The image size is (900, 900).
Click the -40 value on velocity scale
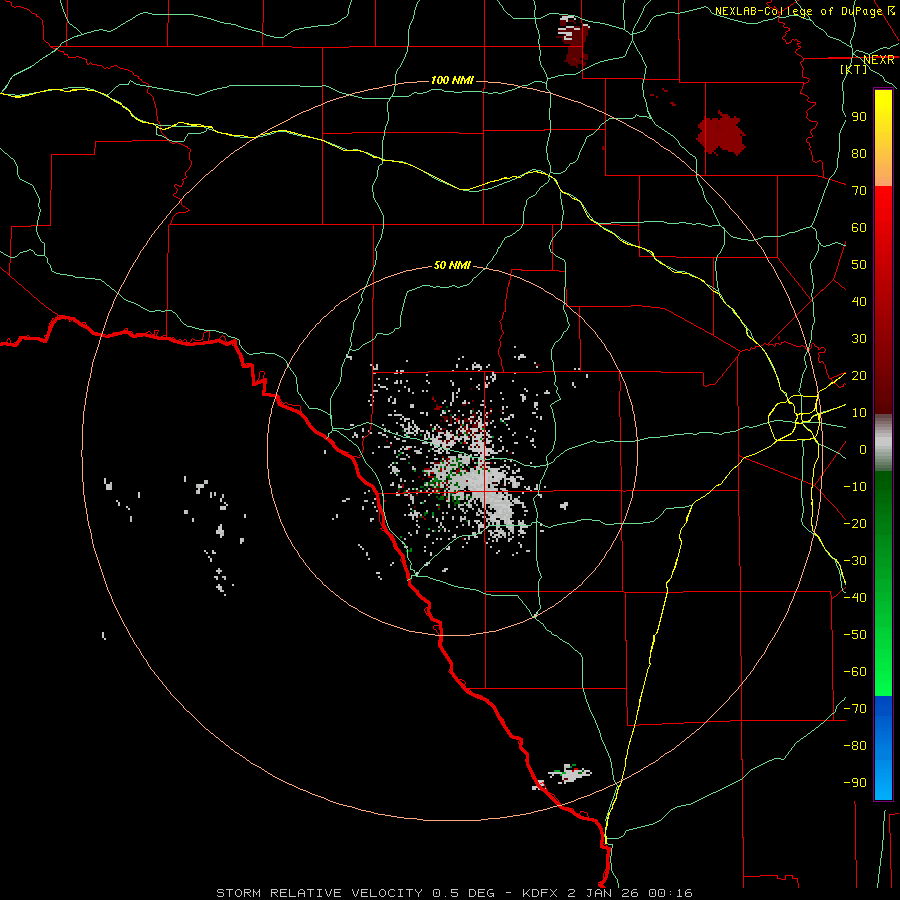click(x=855, y=598)
